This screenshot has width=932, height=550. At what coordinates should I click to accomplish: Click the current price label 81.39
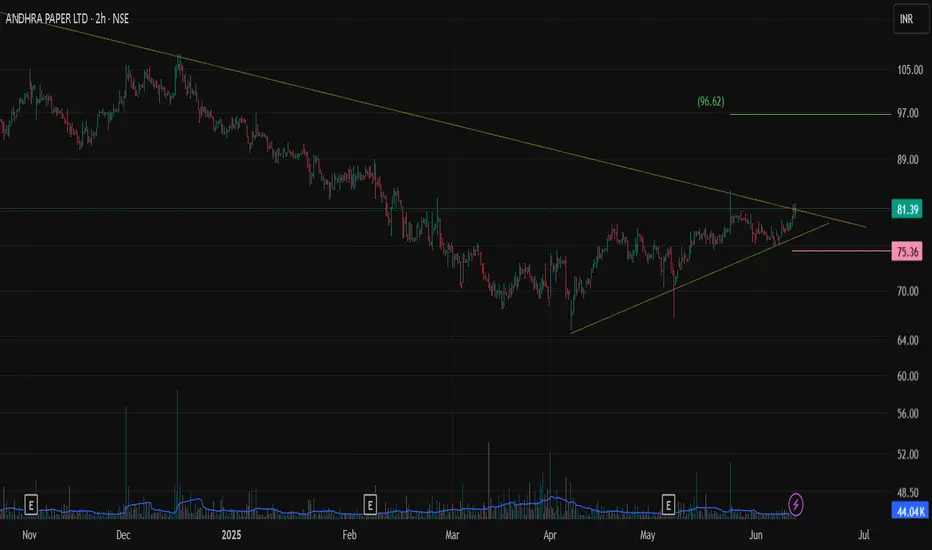[x=907, y=209]
